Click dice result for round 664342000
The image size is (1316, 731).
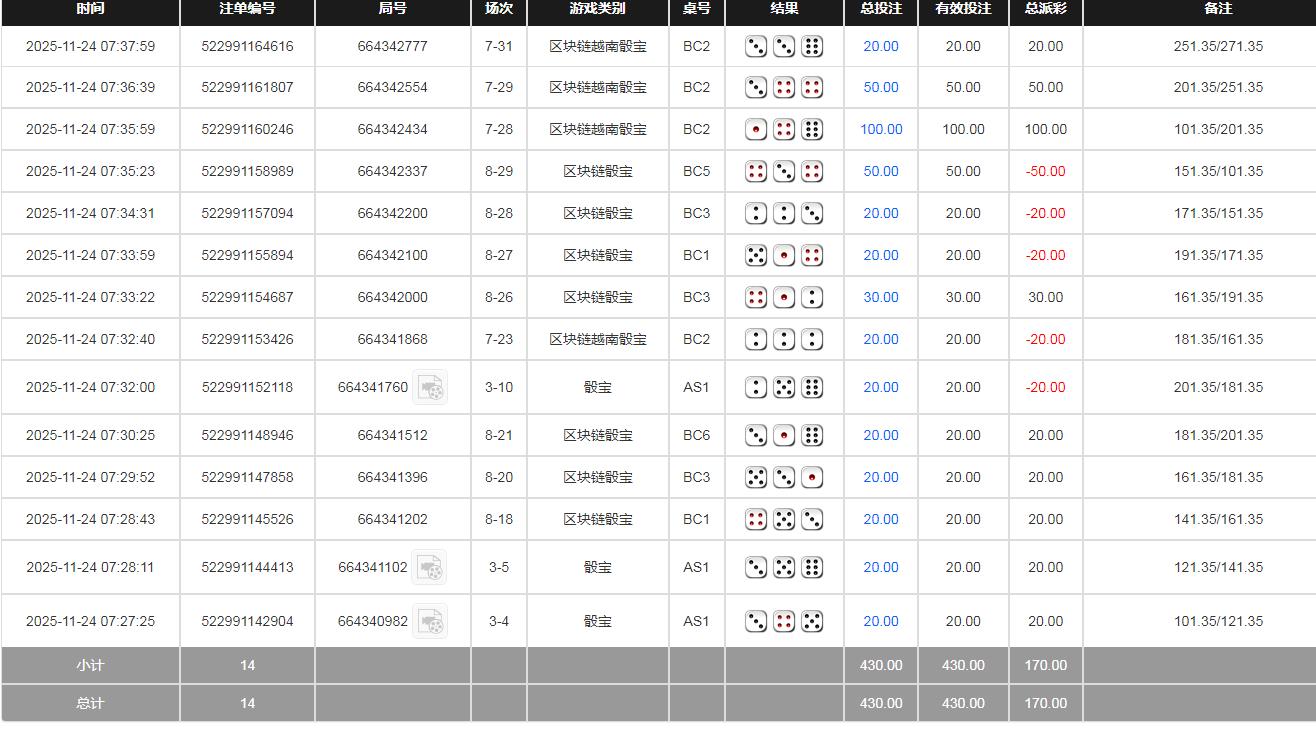(x=784, y=297)
